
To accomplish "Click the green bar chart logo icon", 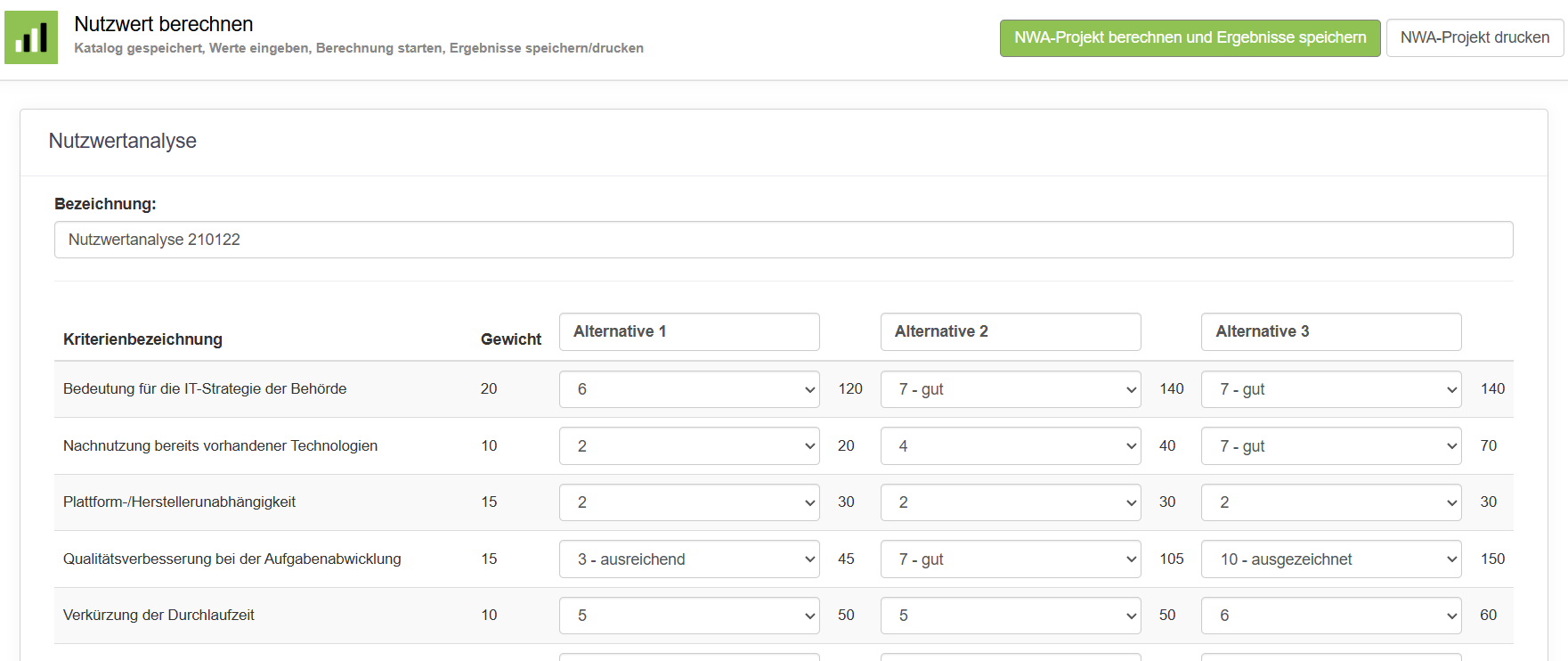I will pos(31,37).
